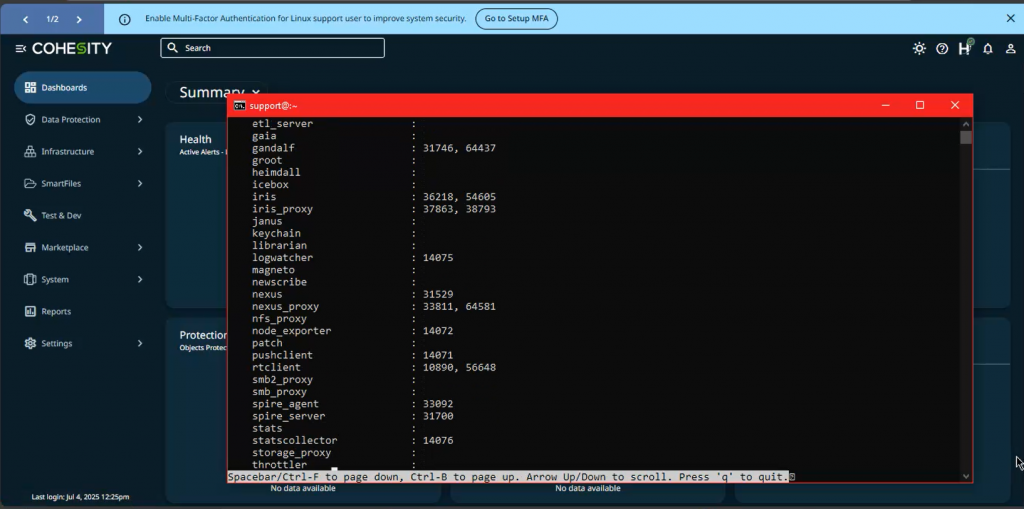This screenshot has width=1024, height=509.
Task: Go to next banner notification
Action: tap(79, 19)
